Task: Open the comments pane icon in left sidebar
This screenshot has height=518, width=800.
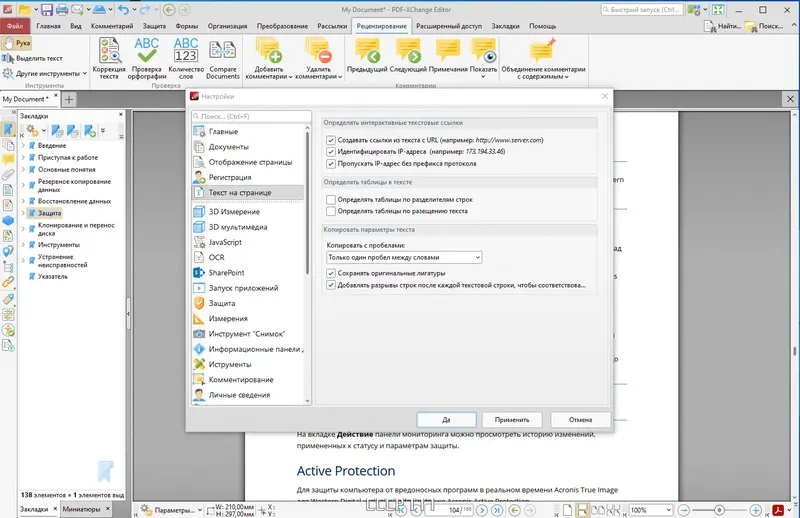Action: tap(8, 159)
